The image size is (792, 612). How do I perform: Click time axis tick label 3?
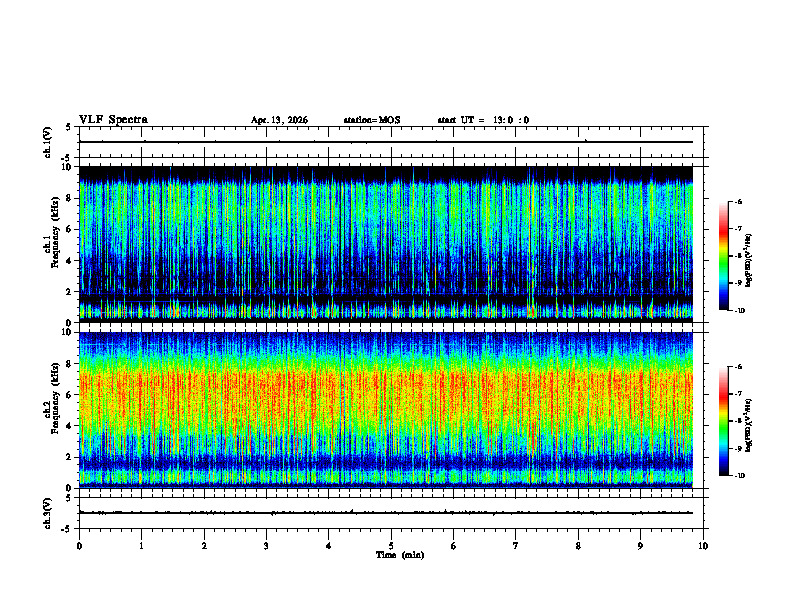click(266, 546)
